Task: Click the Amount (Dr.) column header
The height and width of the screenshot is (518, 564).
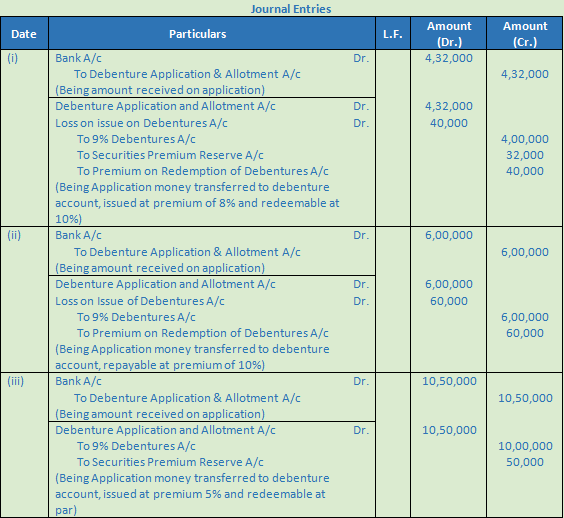Action: (449, 34)
